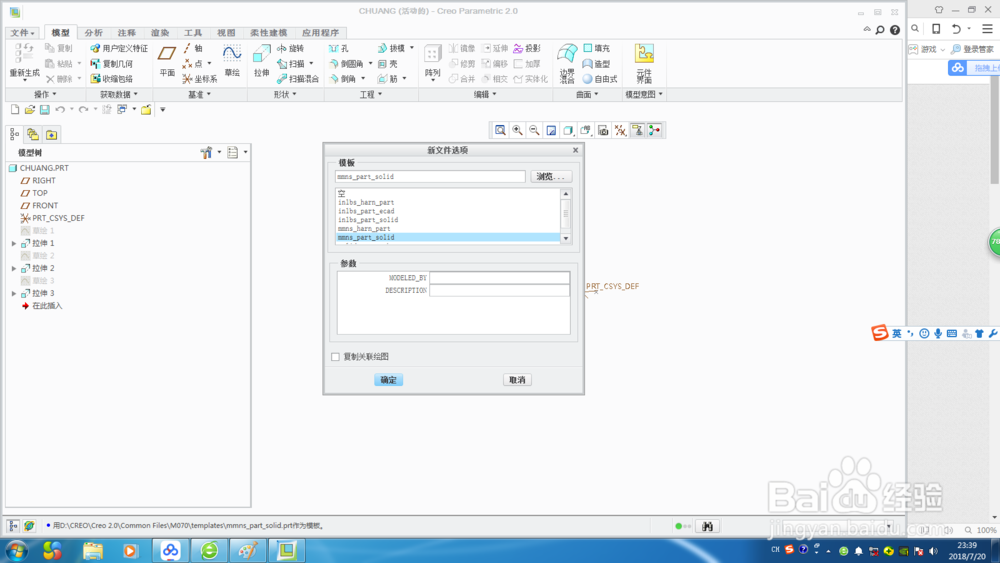Viewport: 1000px width, 563px height.
Task: Open Windows Start menu
Action: [x=17, y=550]
